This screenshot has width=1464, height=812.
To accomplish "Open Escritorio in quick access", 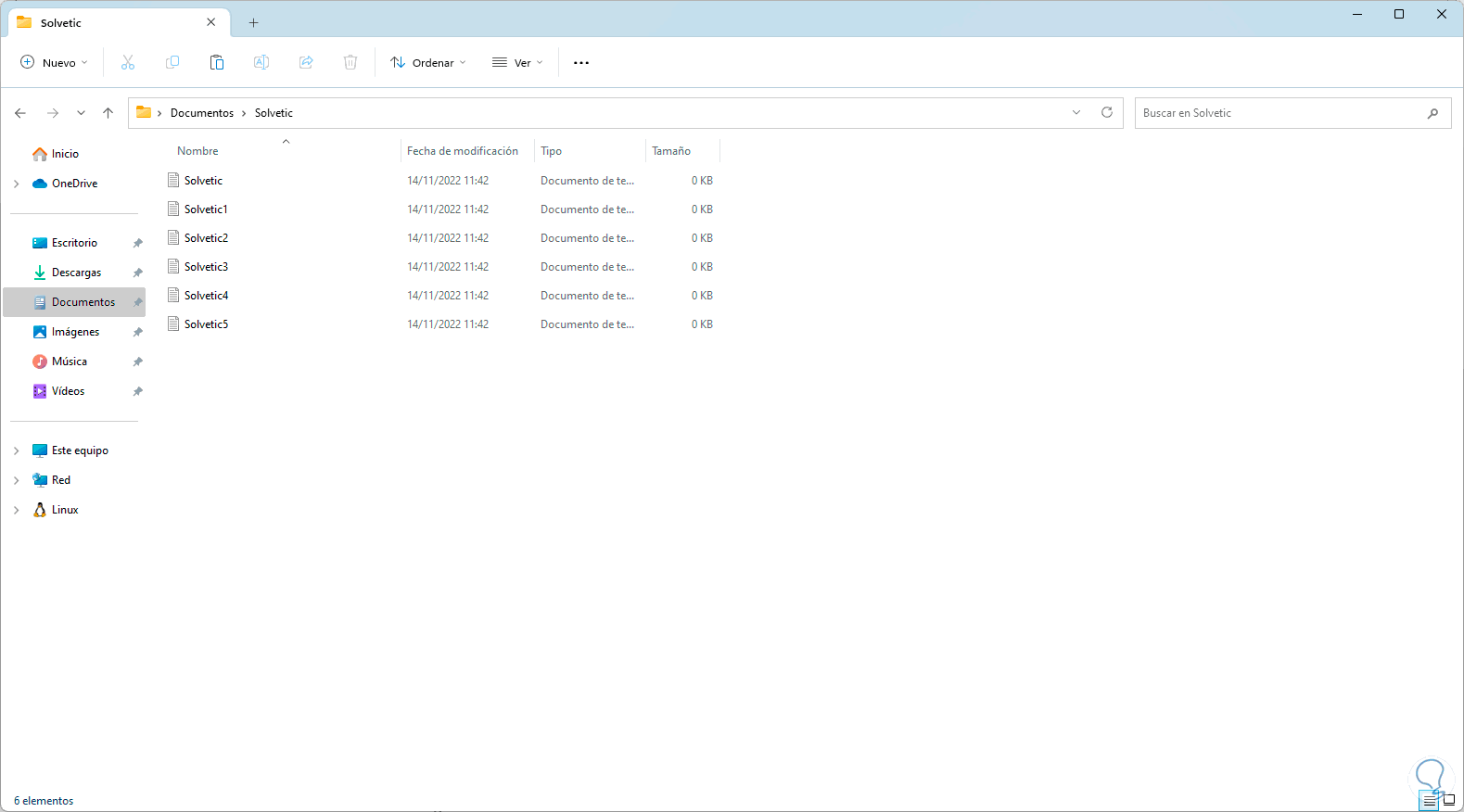I will (x=74, y=243).
